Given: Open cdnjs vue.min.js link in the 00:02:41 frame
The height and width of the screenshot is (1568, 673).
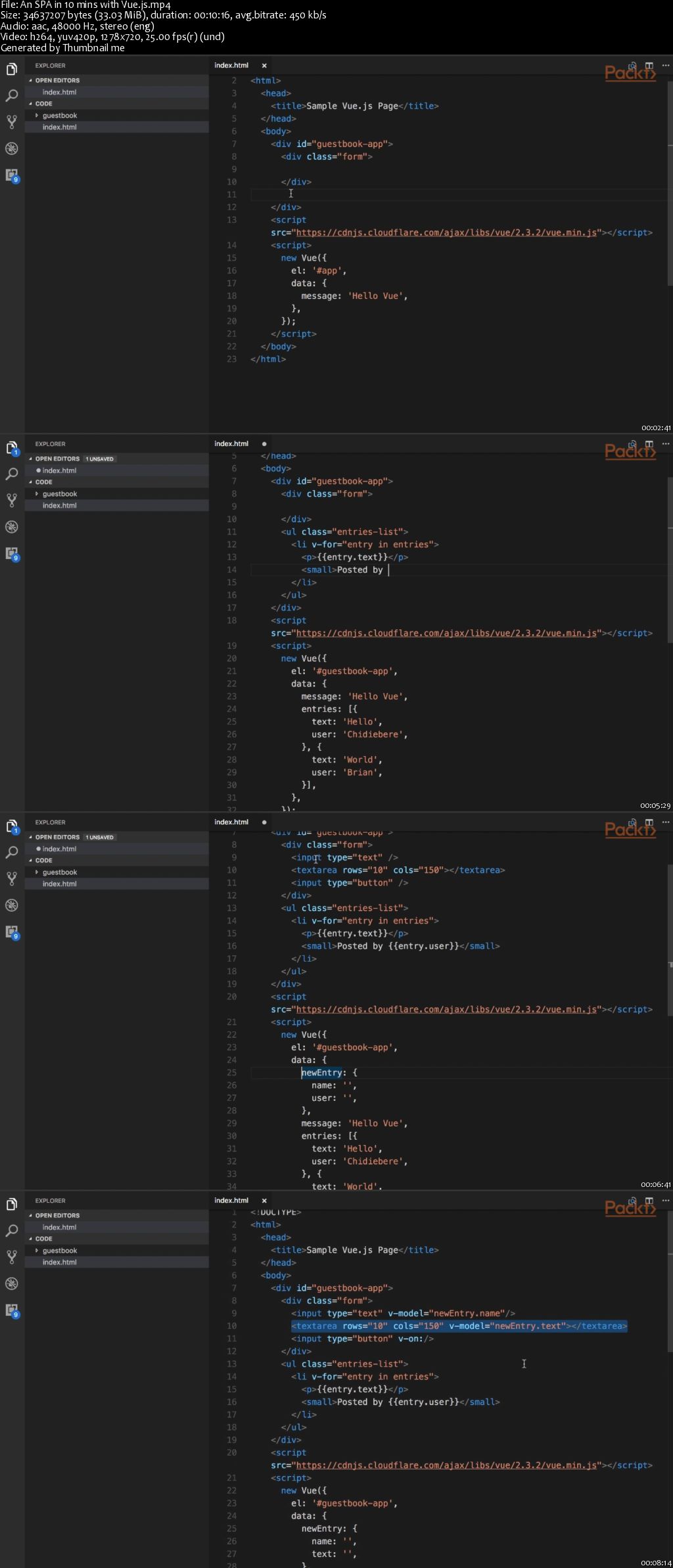Looking at the screenshot, I should click(x=446, y=233).
